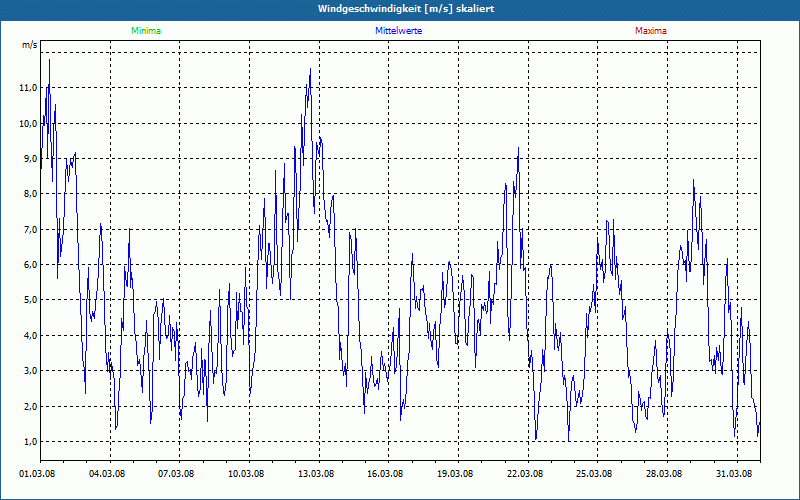Screen dimensions: 800x500
Task: Click the 10.03.08 date label
Action: [246, 473]
